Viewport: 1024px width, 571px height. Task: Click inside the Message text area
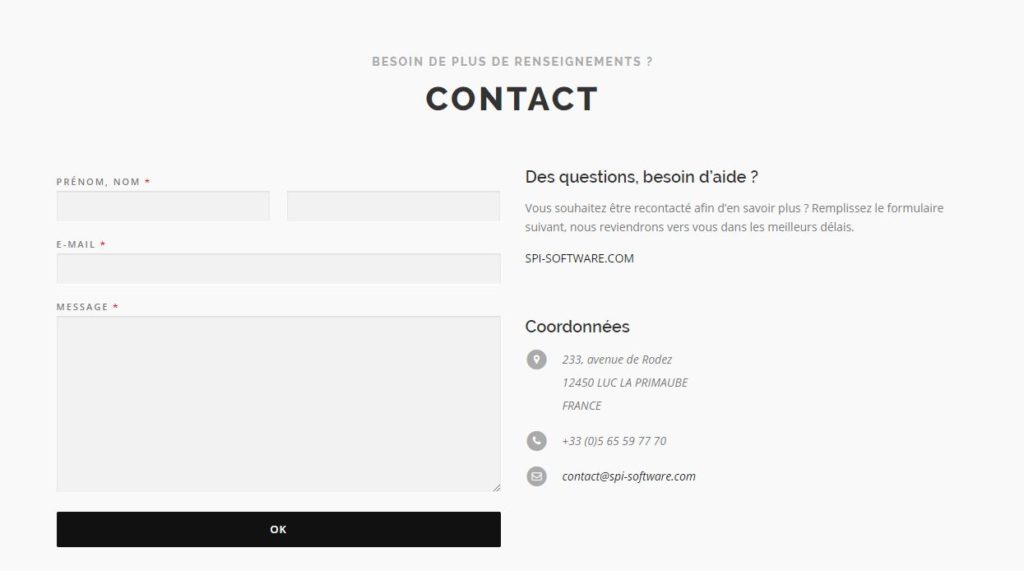pos(278,404)
